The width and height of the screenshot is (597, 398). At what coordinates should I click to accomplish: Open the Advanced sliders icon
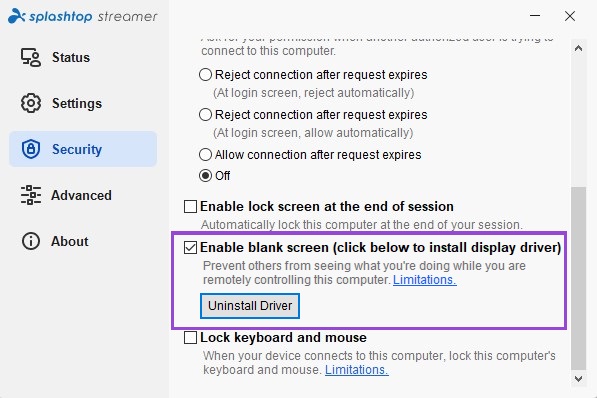coord(31,195)
